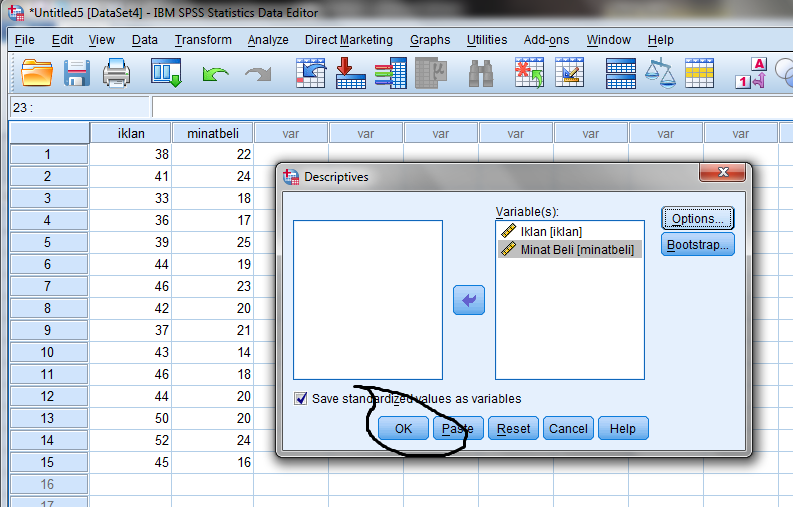Open the Analyze menu

268,39
